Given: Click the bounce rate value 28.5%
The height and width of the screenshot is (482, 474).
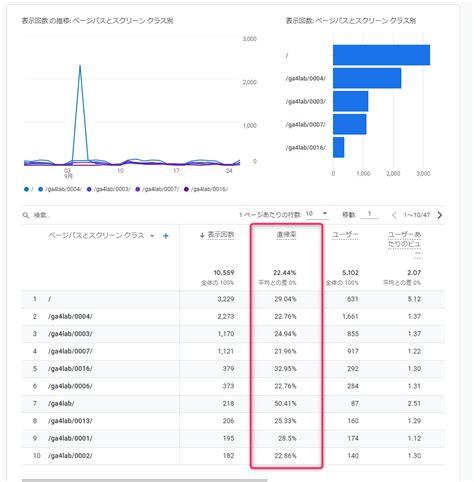Looking at the screenshot, I should point(287,438).
